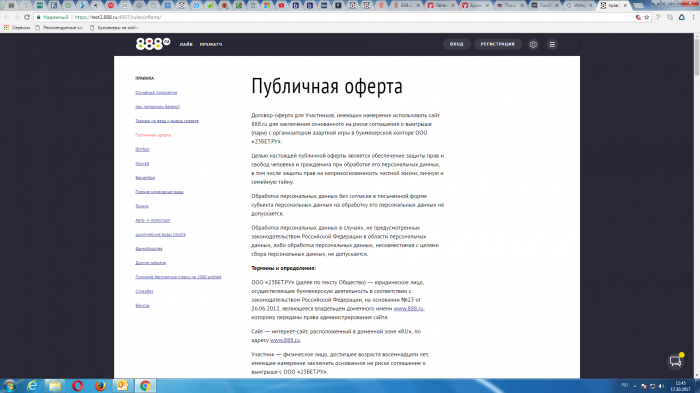Click the РЕГИСТРАЦИЯ button
The height and width of the screenshot is (393, 700).
497,44
